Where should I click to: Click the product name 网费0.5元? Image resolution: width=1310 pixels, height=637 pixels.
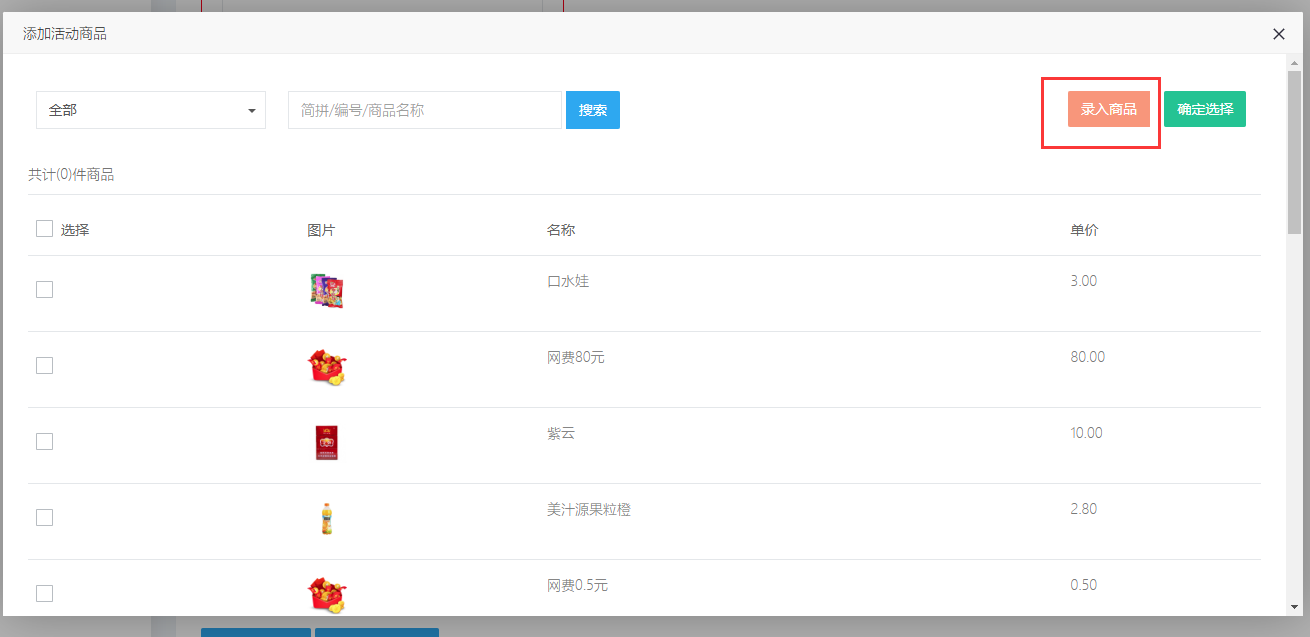[x=577, y=585]
